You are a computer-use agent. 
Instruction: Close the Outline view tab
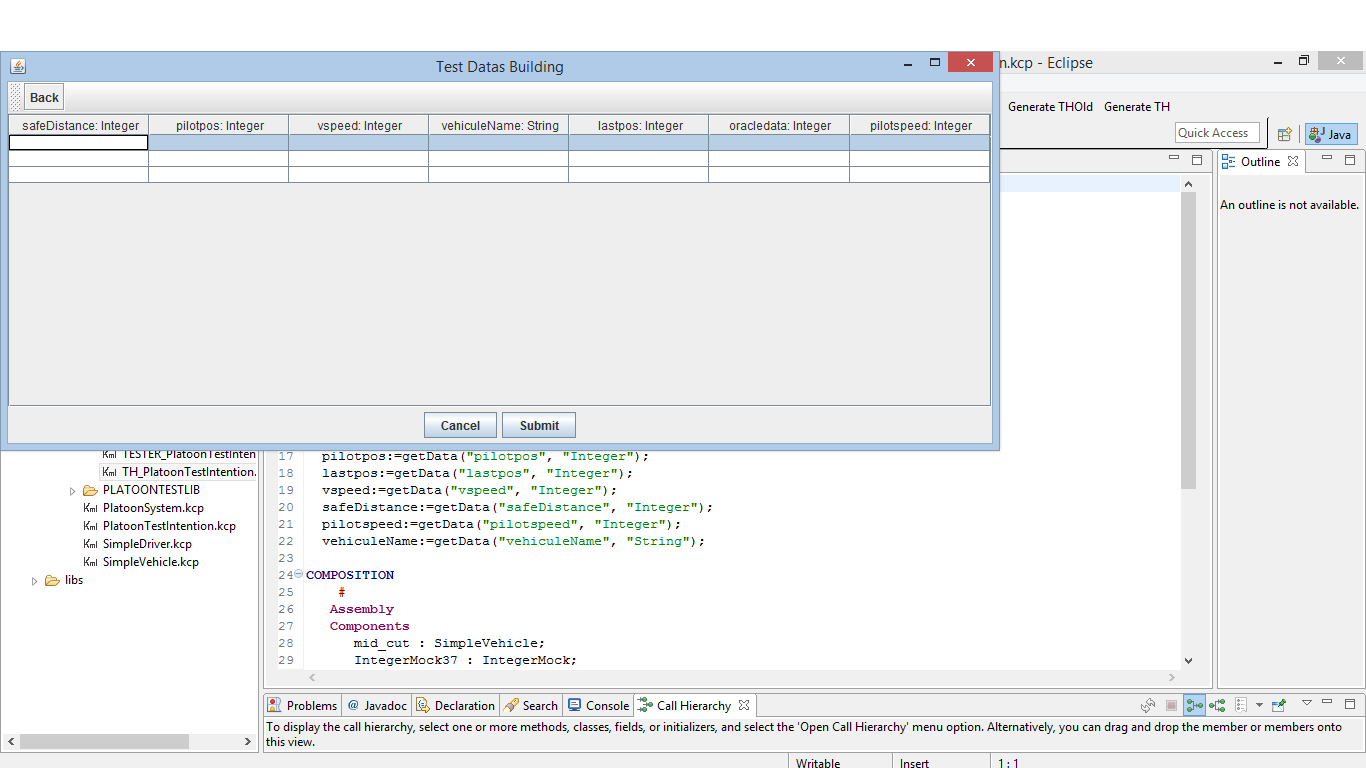pyautogui.click(x=1293, y=161)
